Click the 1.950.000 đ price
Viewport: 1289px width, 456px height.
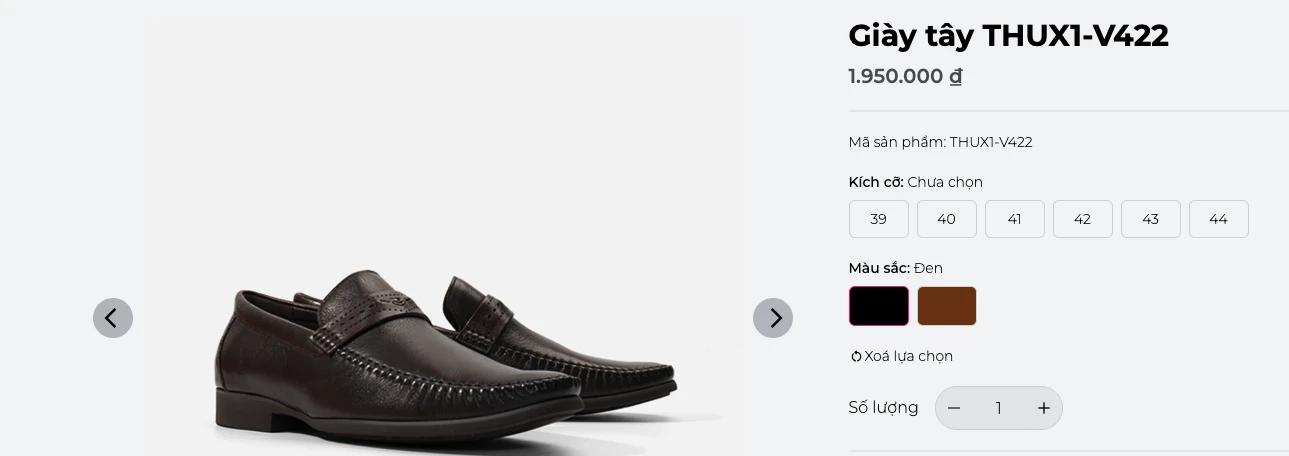(x=905, y=76)
